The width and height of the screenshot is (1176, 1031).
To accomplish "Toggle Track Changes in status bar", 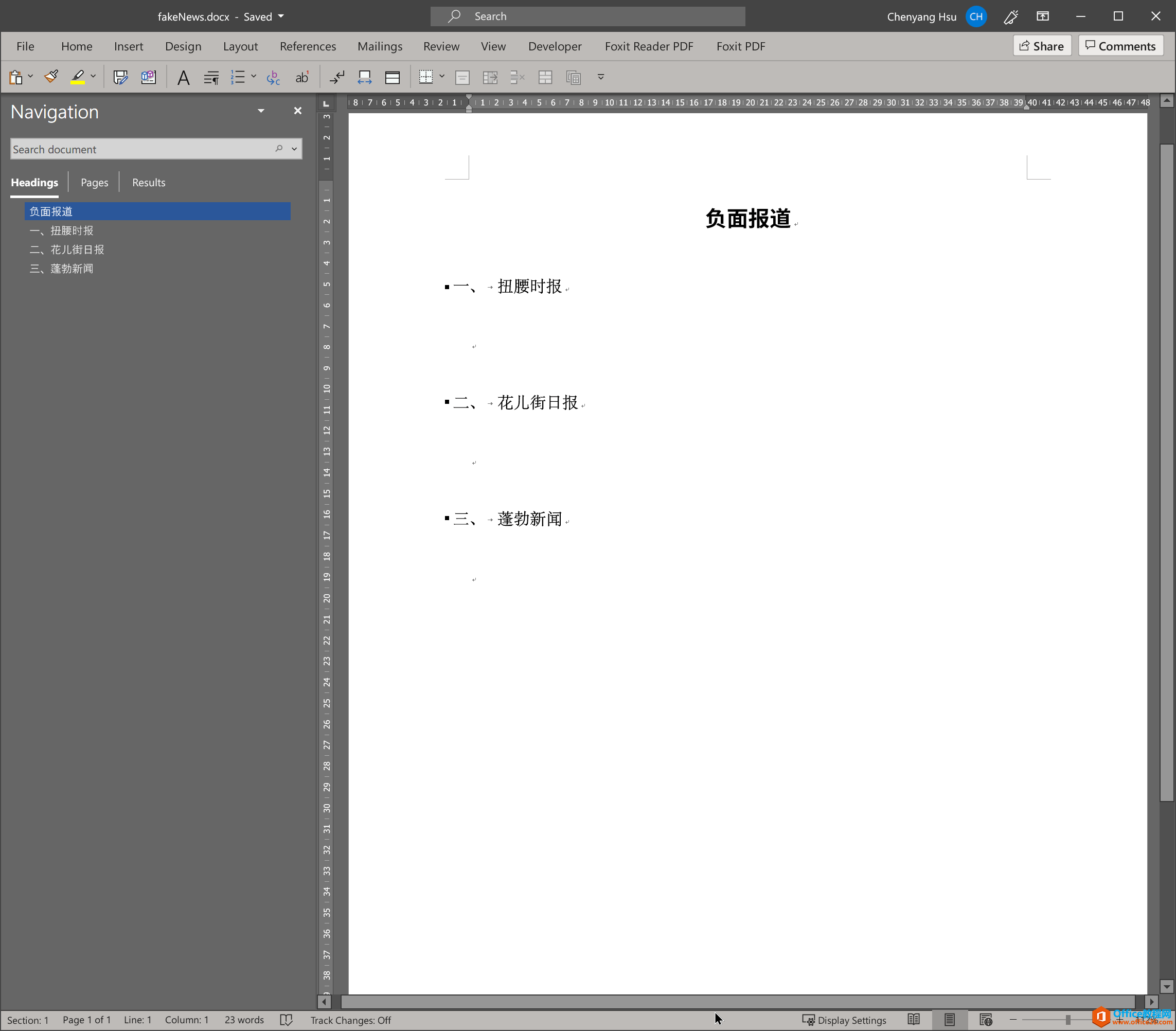I will (350, 1020).
